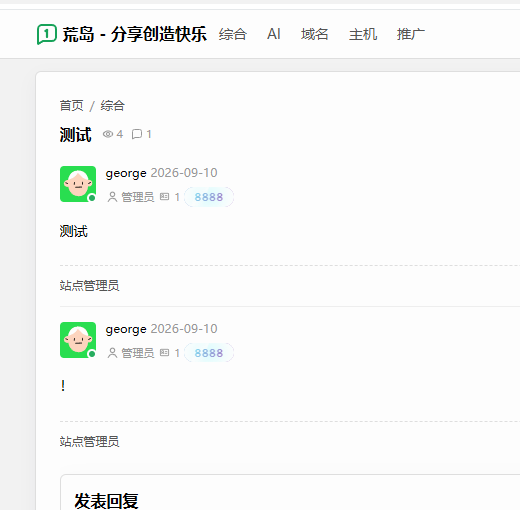Open the 测试 post title heading

click(x=75, y=134)
